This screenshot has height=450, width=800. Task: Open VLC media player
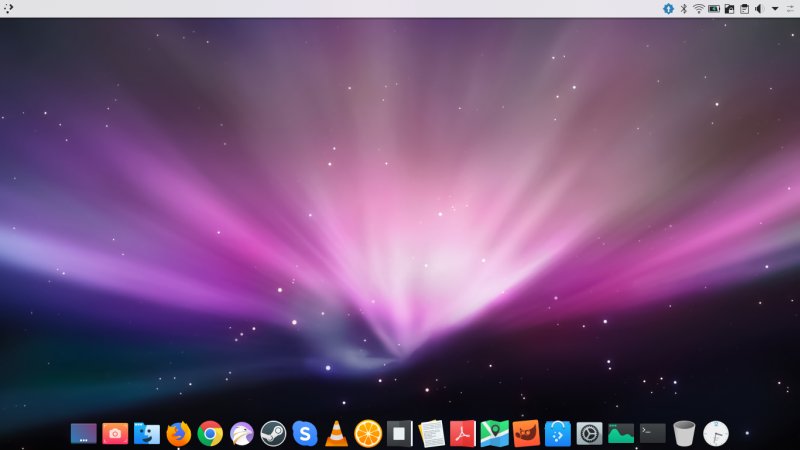tap(336, 433)
